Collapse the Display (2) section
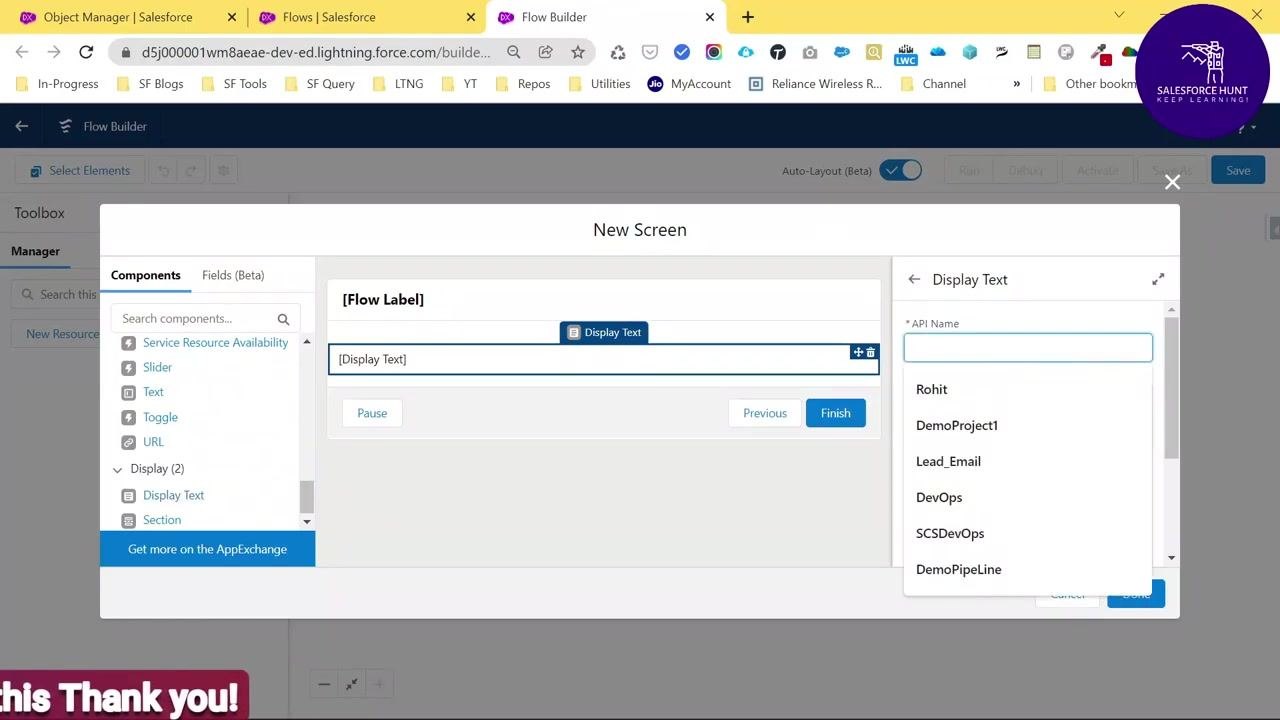Screen dimensions: 1280x720 [x=118, y=469]
